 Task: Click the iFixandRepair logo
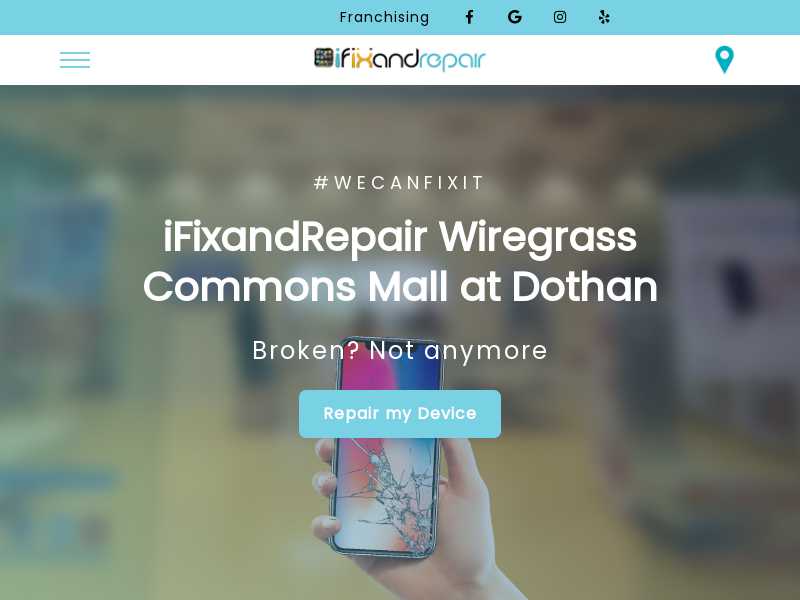coord(399,60)
